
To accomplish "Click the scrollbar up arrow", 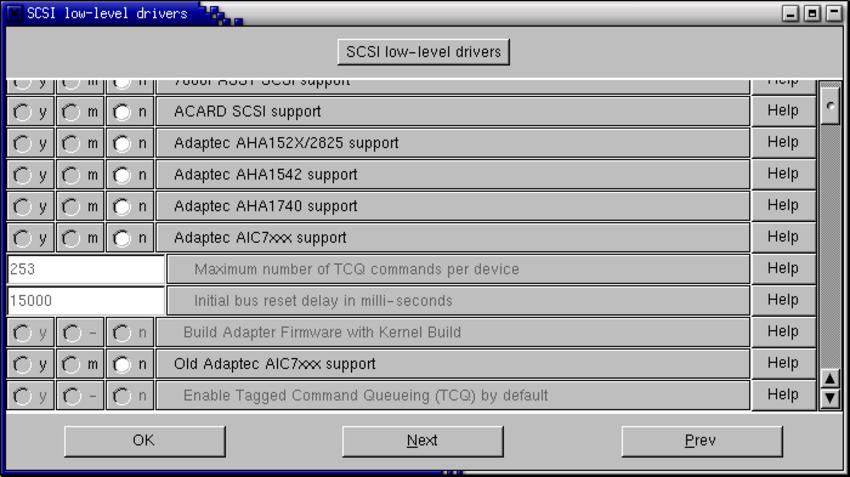I will tap(830, 378).
